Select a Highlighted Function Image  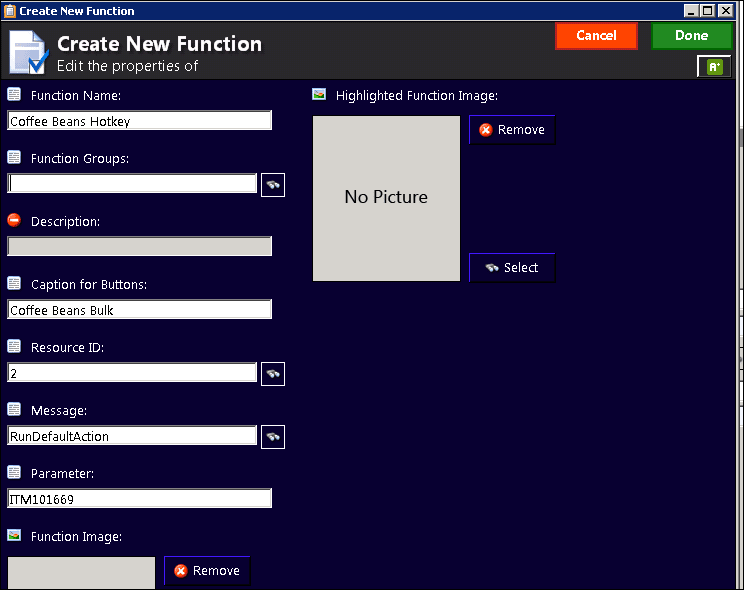512,268
